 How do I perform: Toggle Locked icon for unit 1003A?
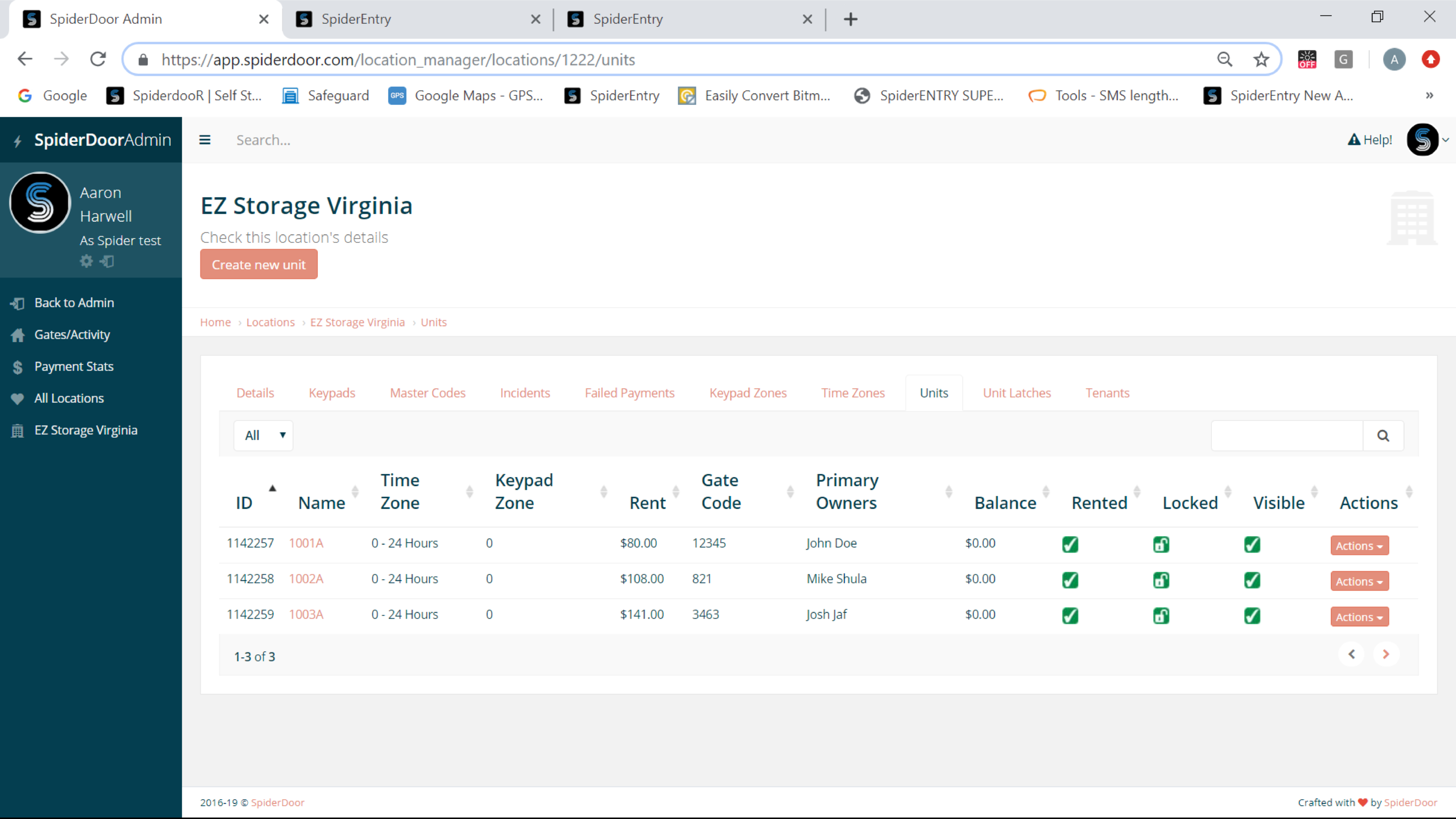(1161, 616)
